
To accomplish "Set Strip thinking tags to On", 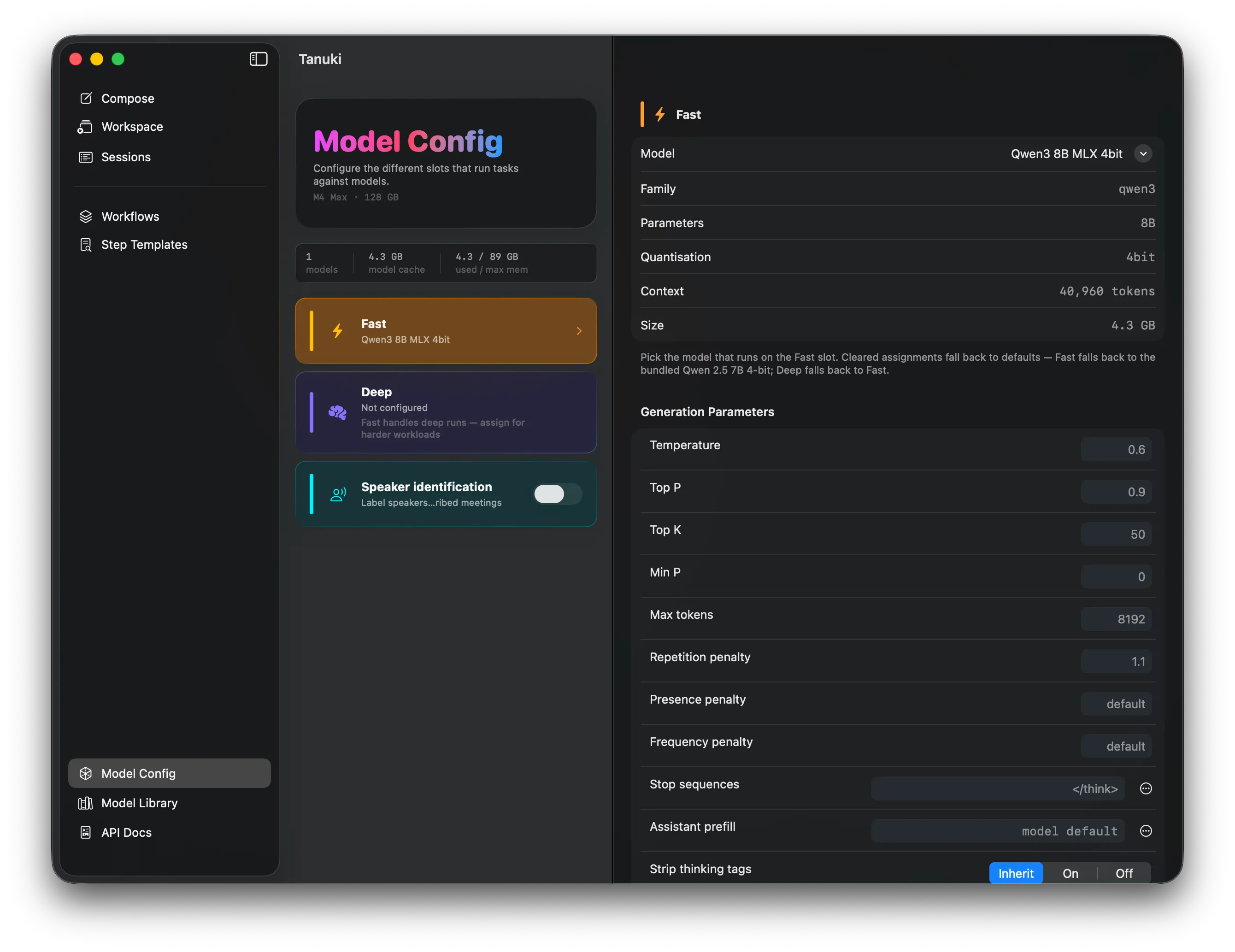I will [1070, 873].
